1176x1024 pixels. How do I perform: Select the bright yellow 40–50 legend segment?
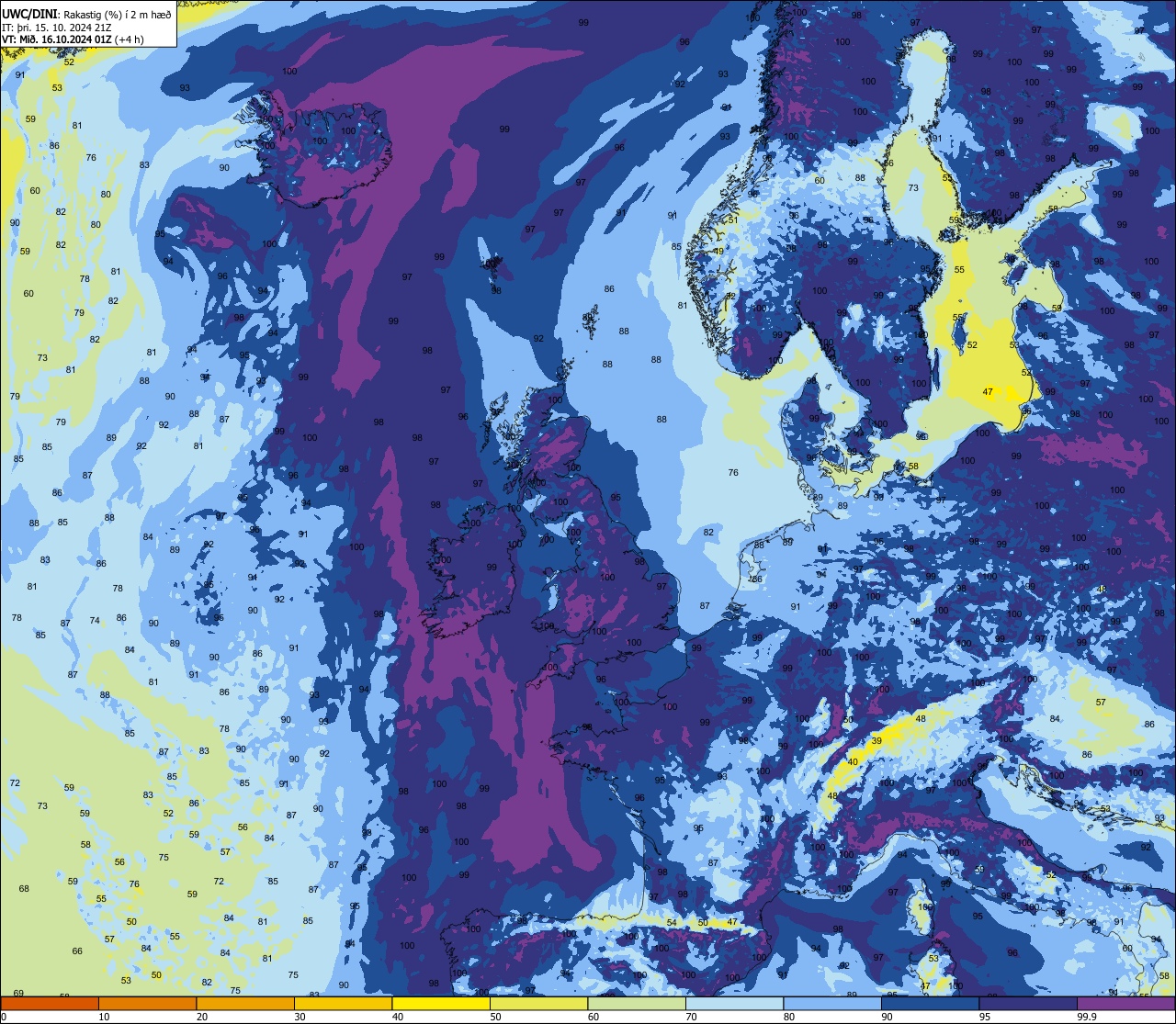tap(441, 1003)
